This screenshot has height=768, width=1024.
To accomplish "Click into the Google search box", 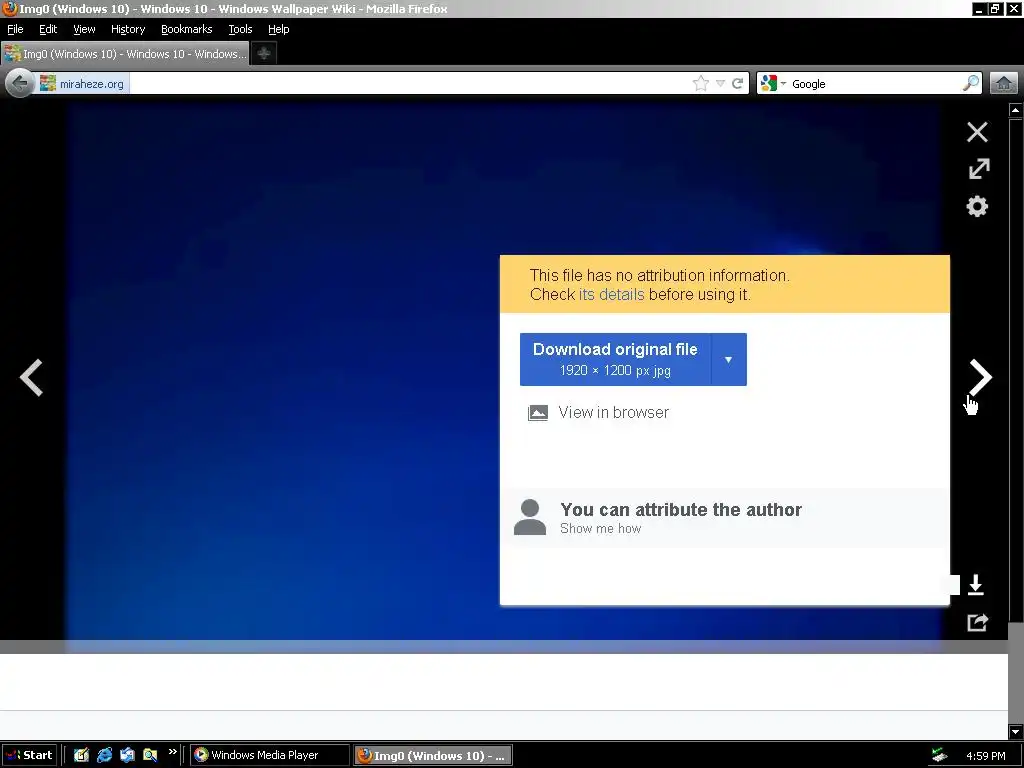I will click(875, 84).
